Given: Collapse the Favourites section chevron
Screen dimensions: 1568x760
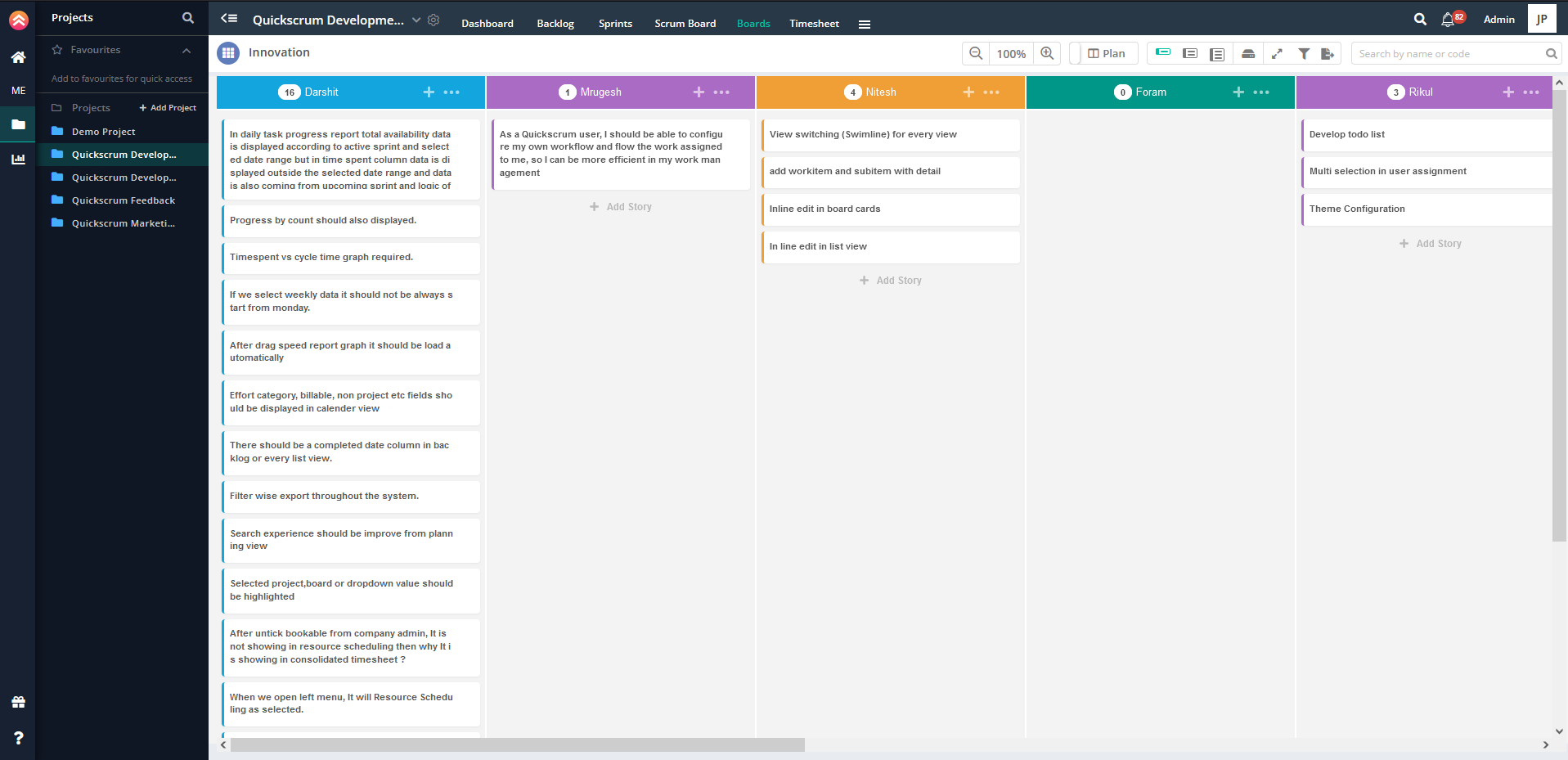Looking at the screenshot, I should [x=186, y=50].
